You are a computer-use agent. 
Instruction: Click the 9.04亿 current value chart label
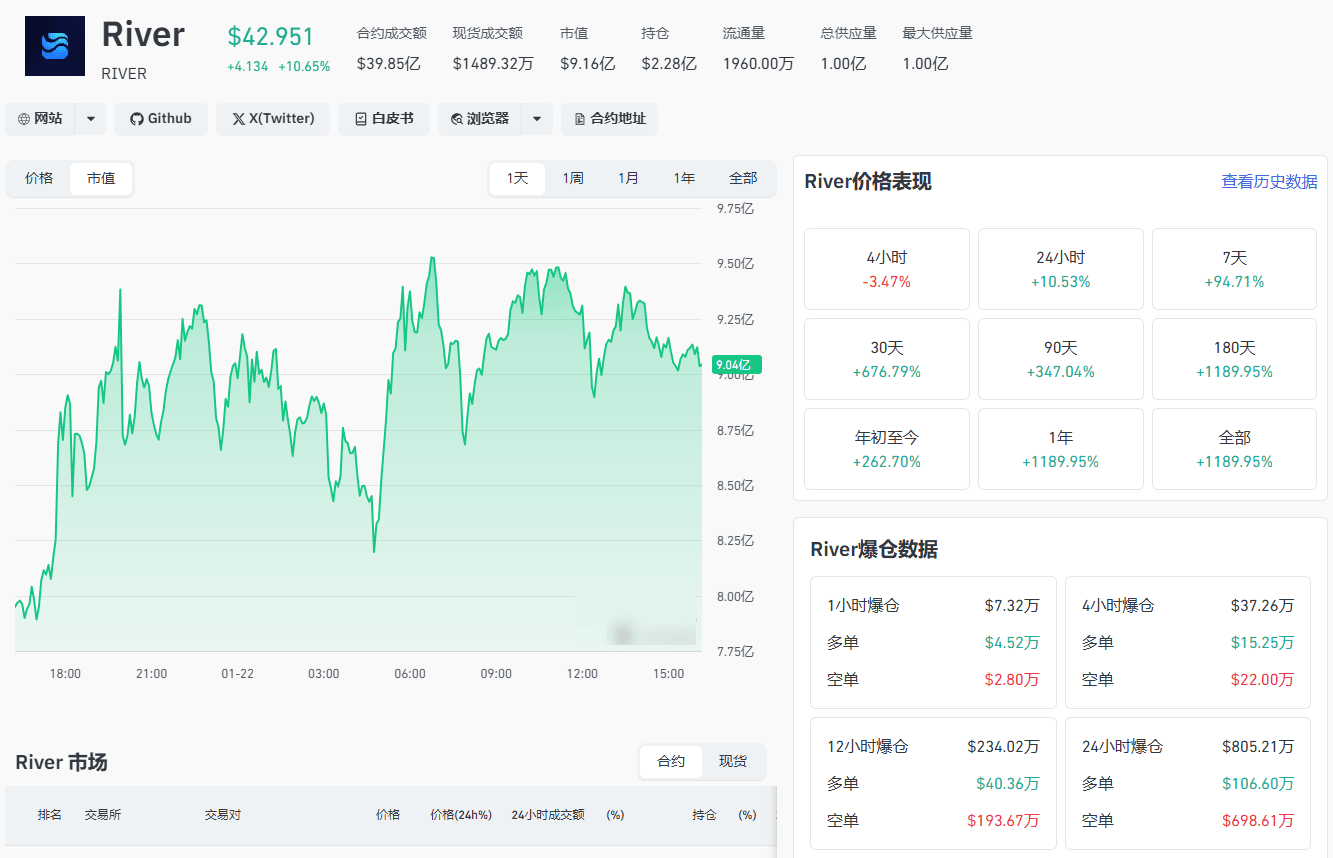tap(737, 365)
